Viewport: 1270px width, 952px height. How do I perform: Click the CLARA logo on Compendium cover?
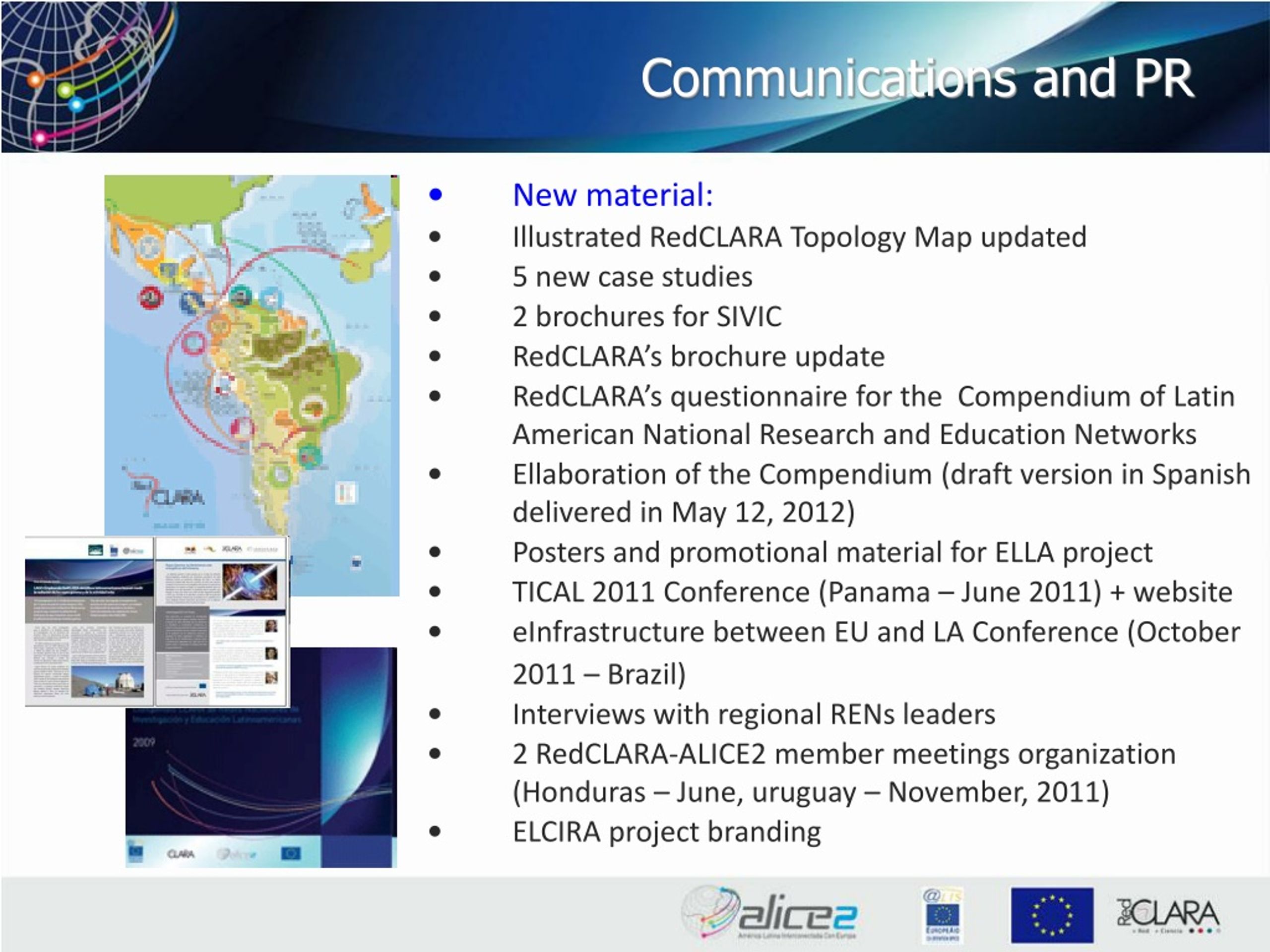[x=181, y=854]
